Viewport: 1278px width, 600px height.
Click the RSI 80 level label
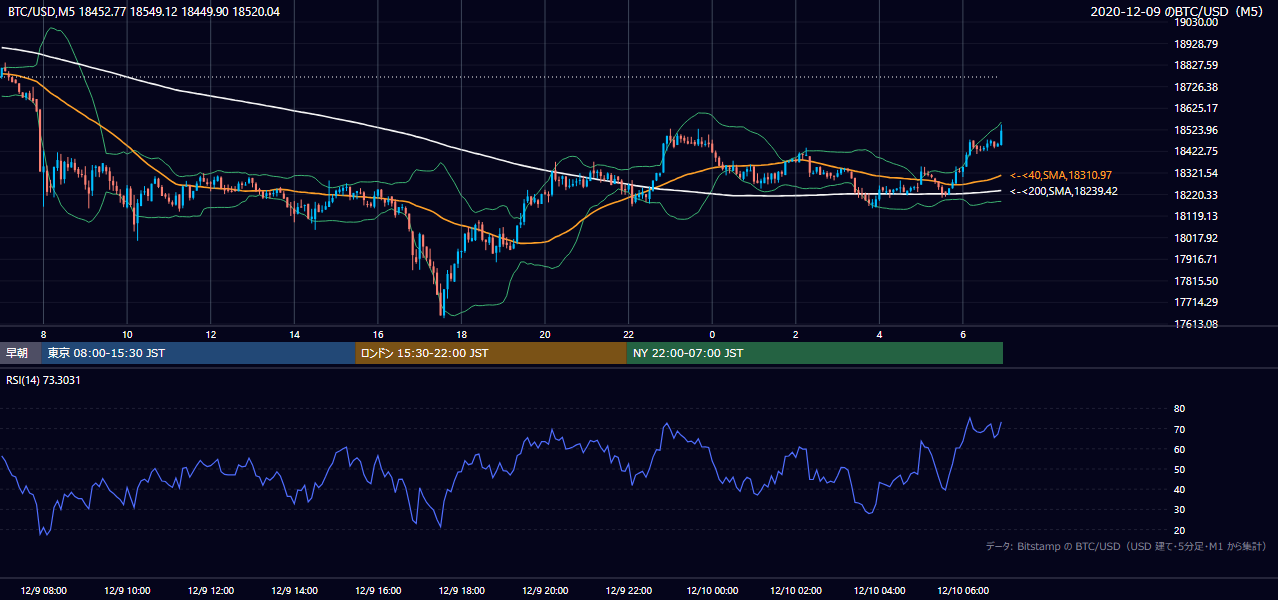1179,409
